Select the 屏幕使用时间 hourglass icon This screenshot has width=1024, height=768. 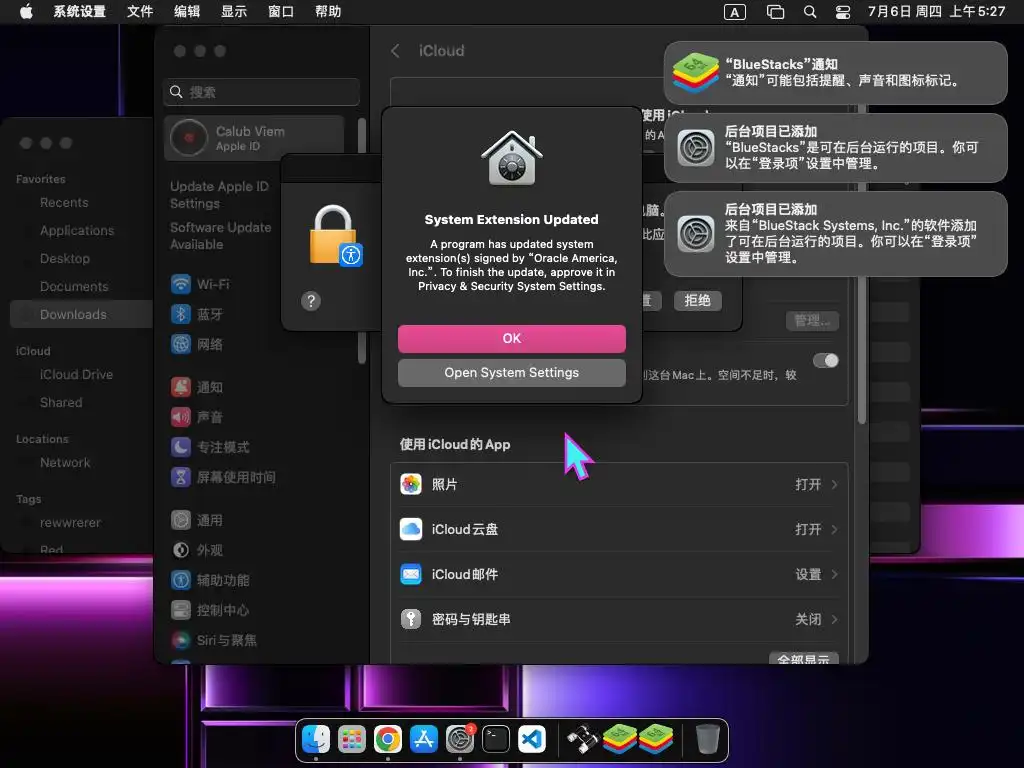(x=181, y=477)
